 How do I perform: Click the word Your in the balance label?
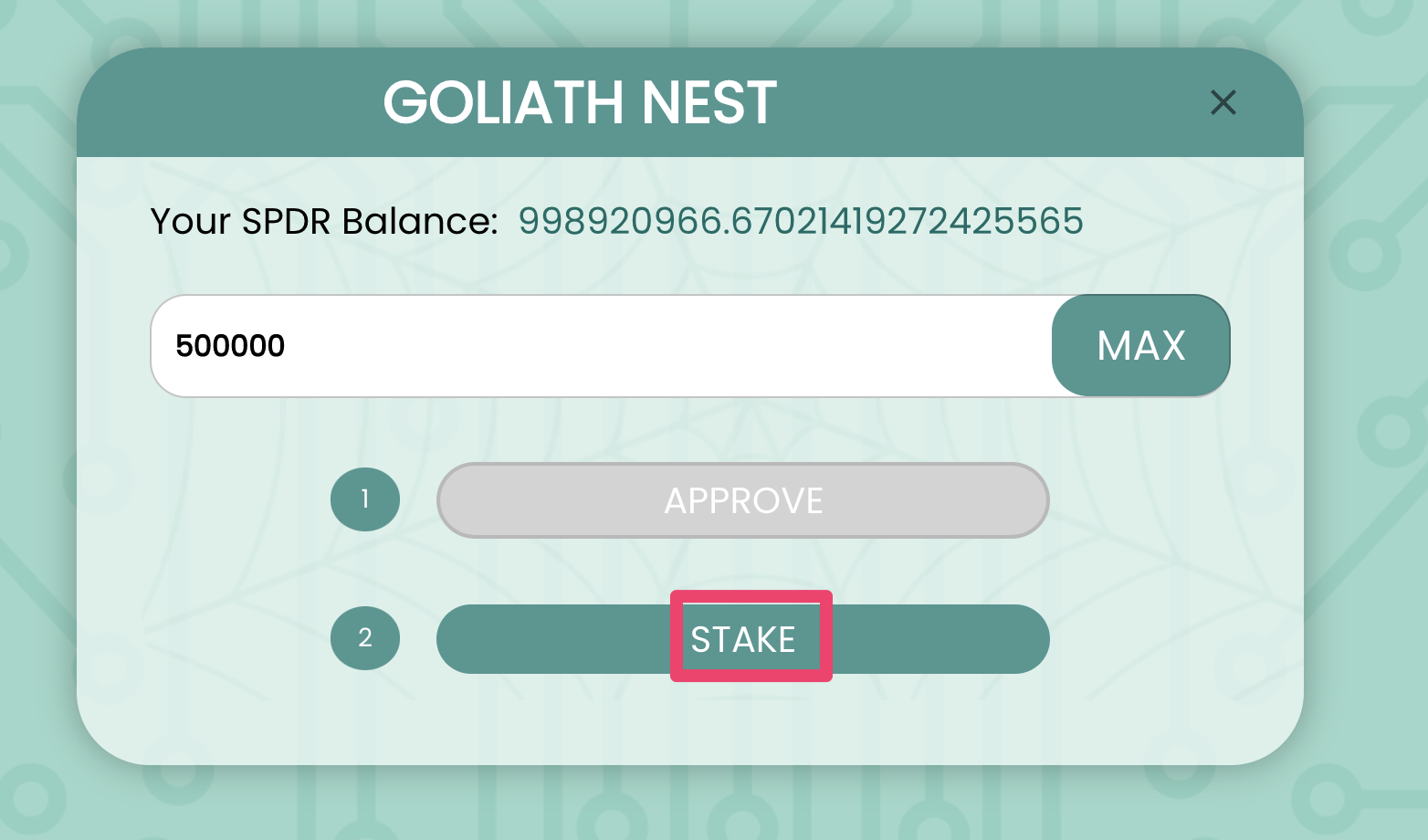tap(190, 221)
